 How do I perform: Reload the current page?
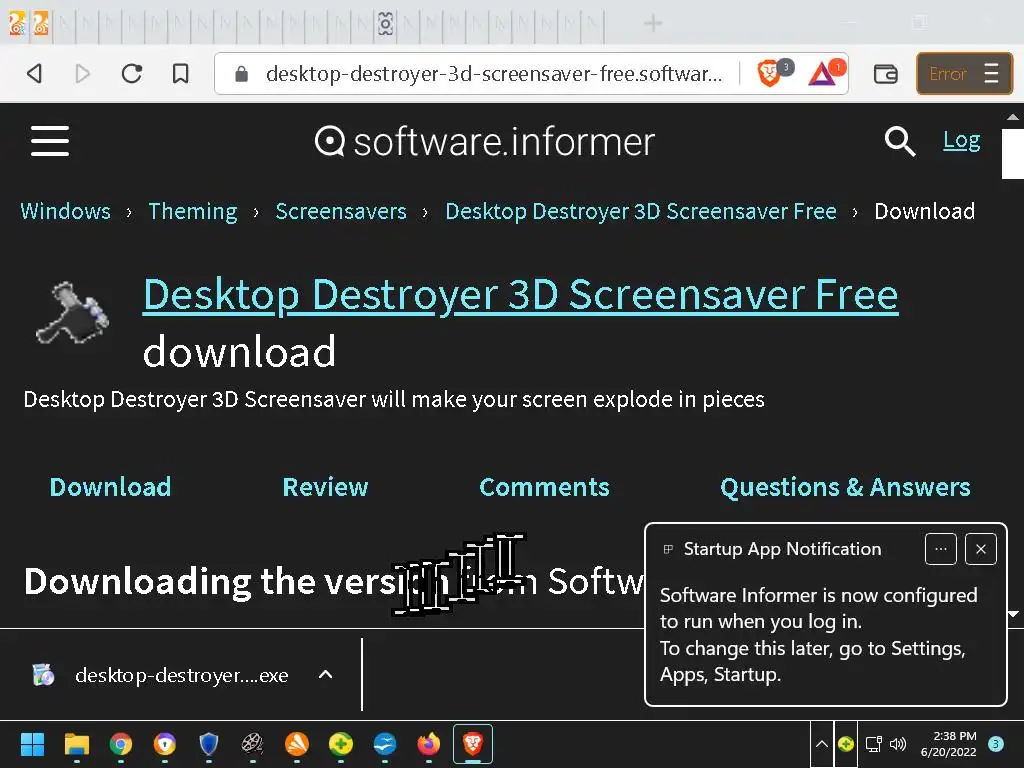tap(131, 73)
